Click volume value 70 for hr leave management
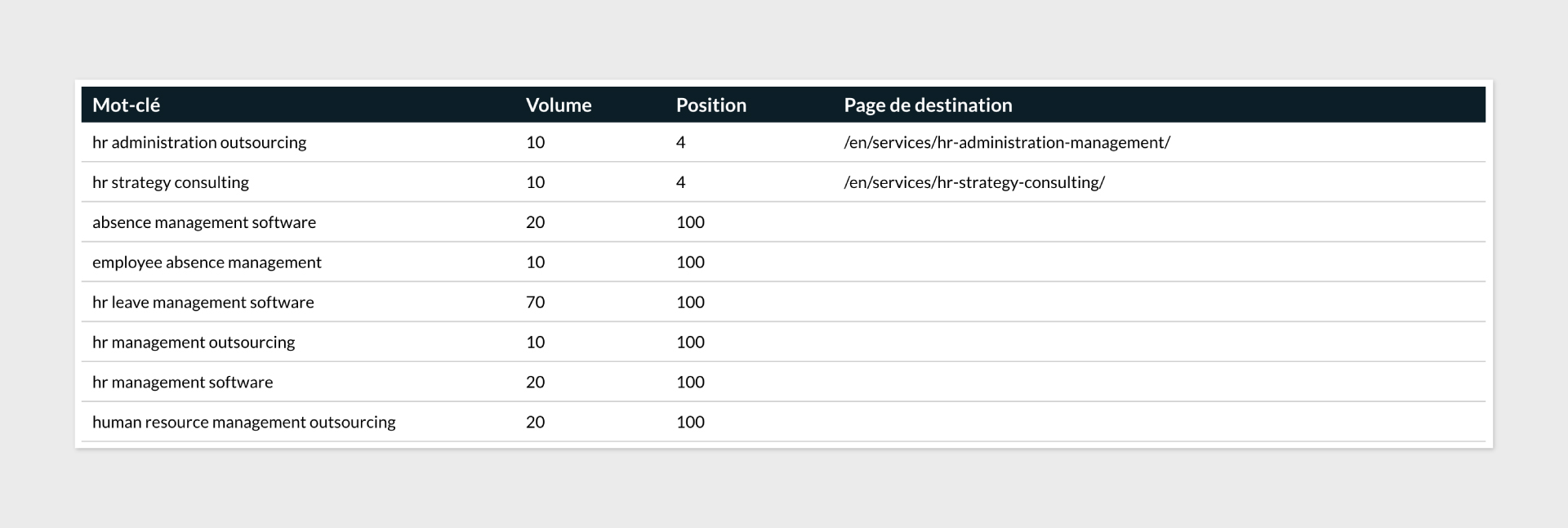 (x=535, y=302)
